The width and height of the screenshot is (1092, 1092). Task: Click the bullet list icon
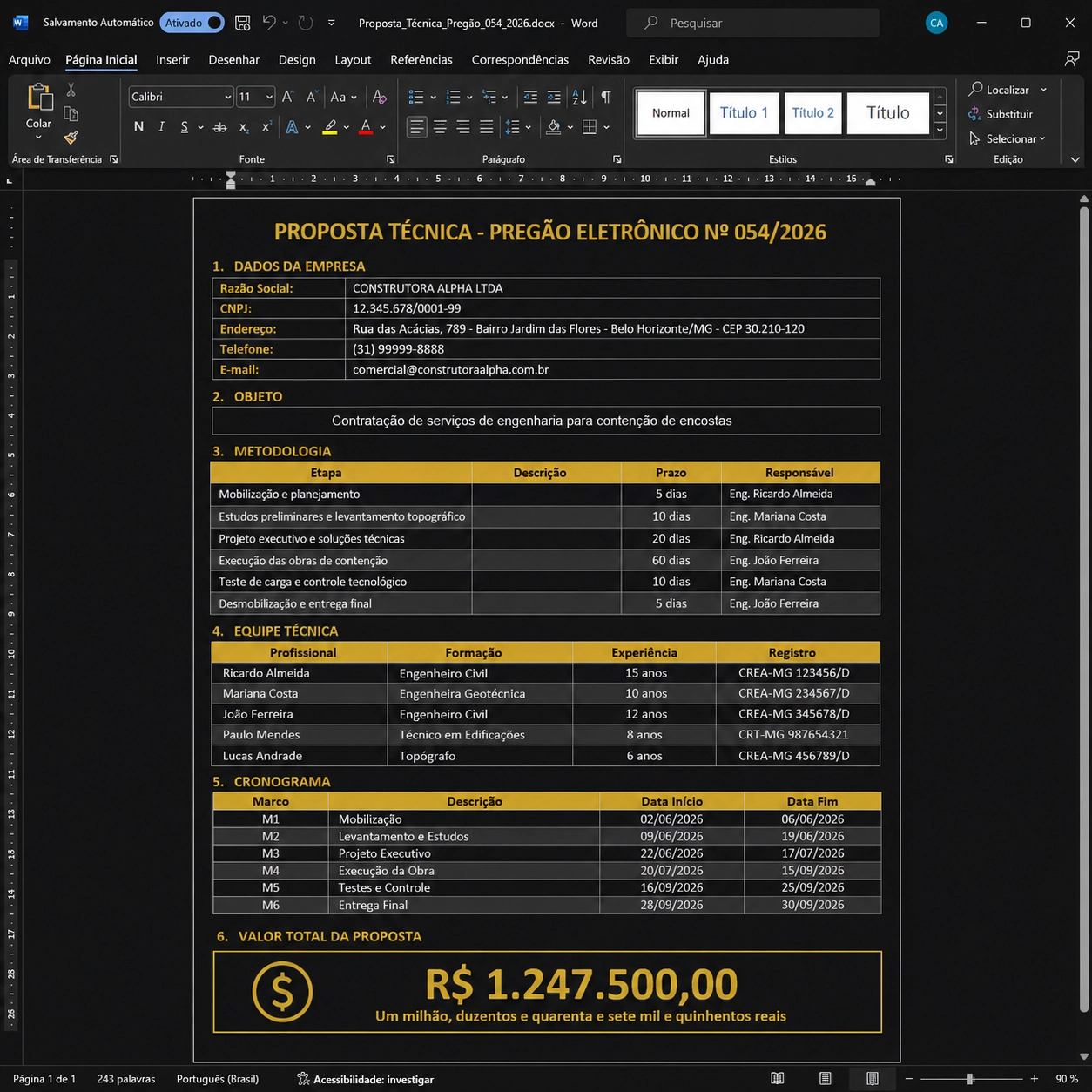tap(416, 97)
